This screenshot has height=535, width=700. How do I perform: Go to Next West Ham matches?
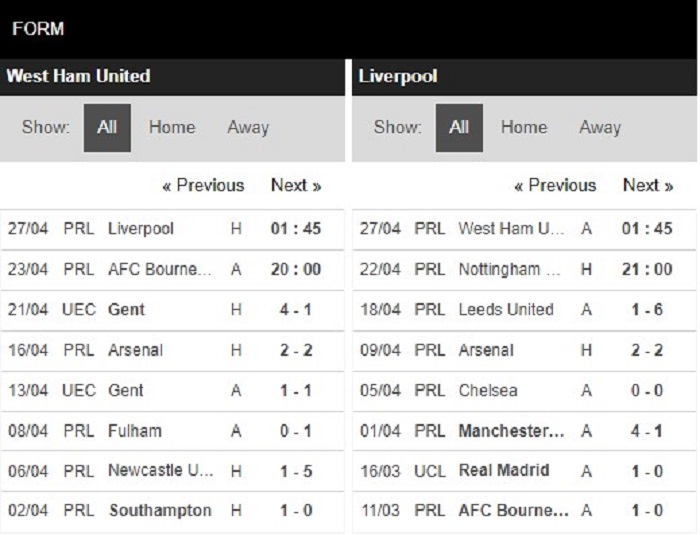tap(296, 185)
